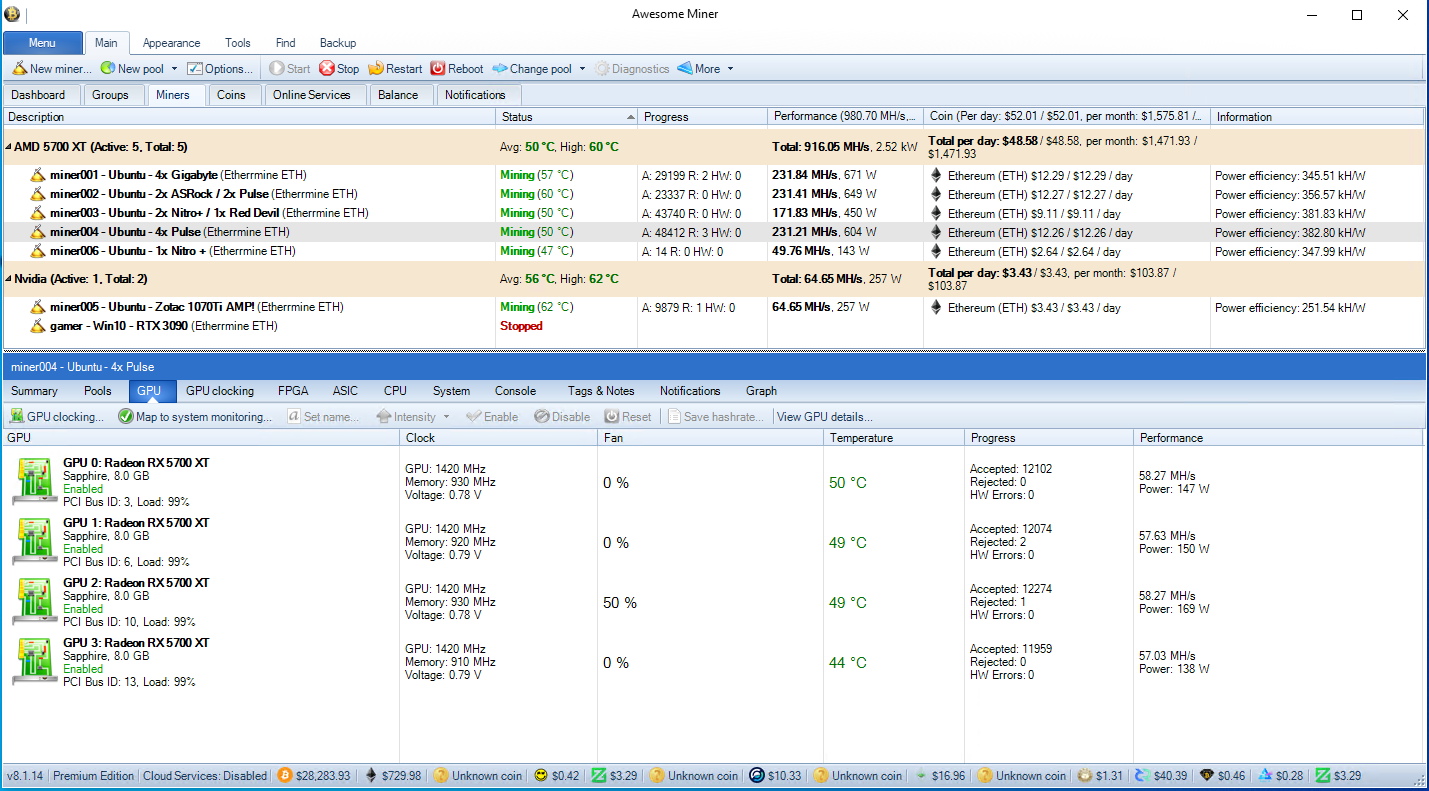
Task: Open the Pools detail tab
Action: (x=98, y=391)
